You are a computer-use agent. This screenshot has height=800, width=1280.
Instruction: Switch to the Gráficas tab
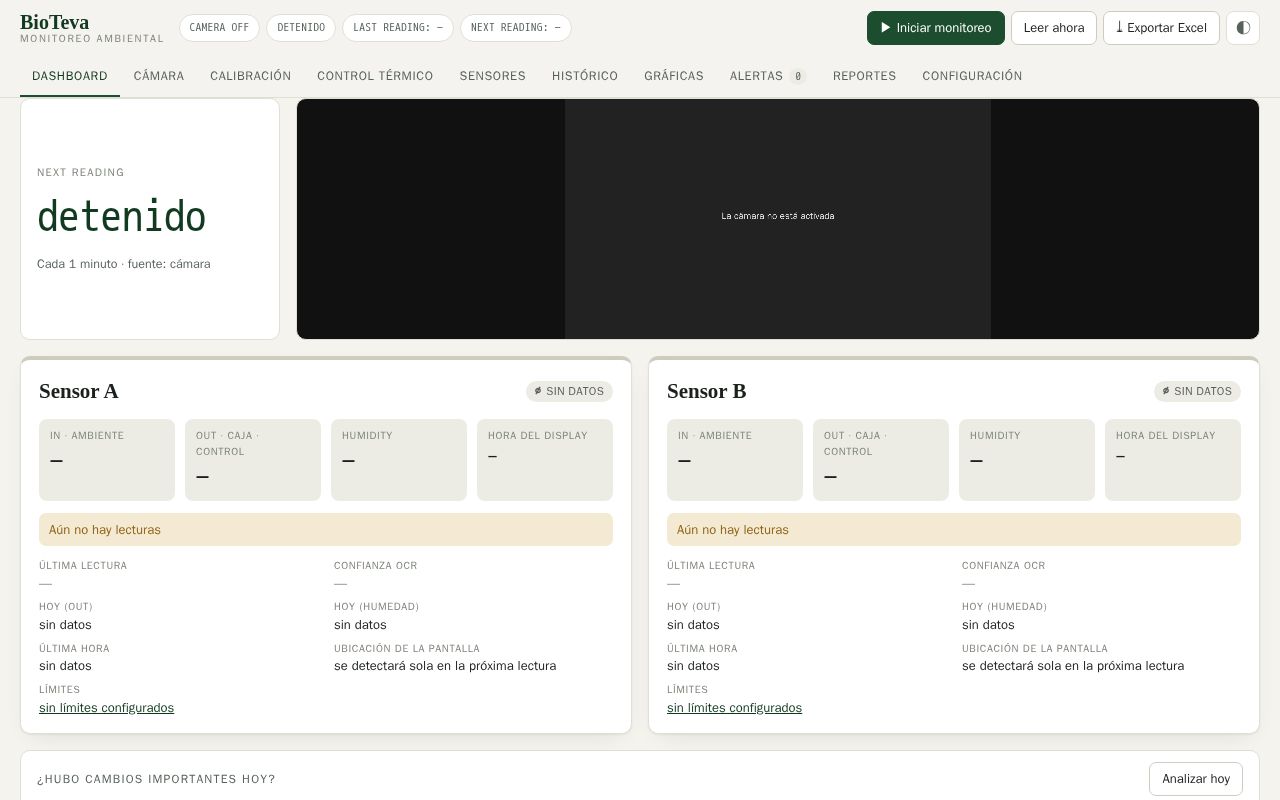tap(674, 76)
